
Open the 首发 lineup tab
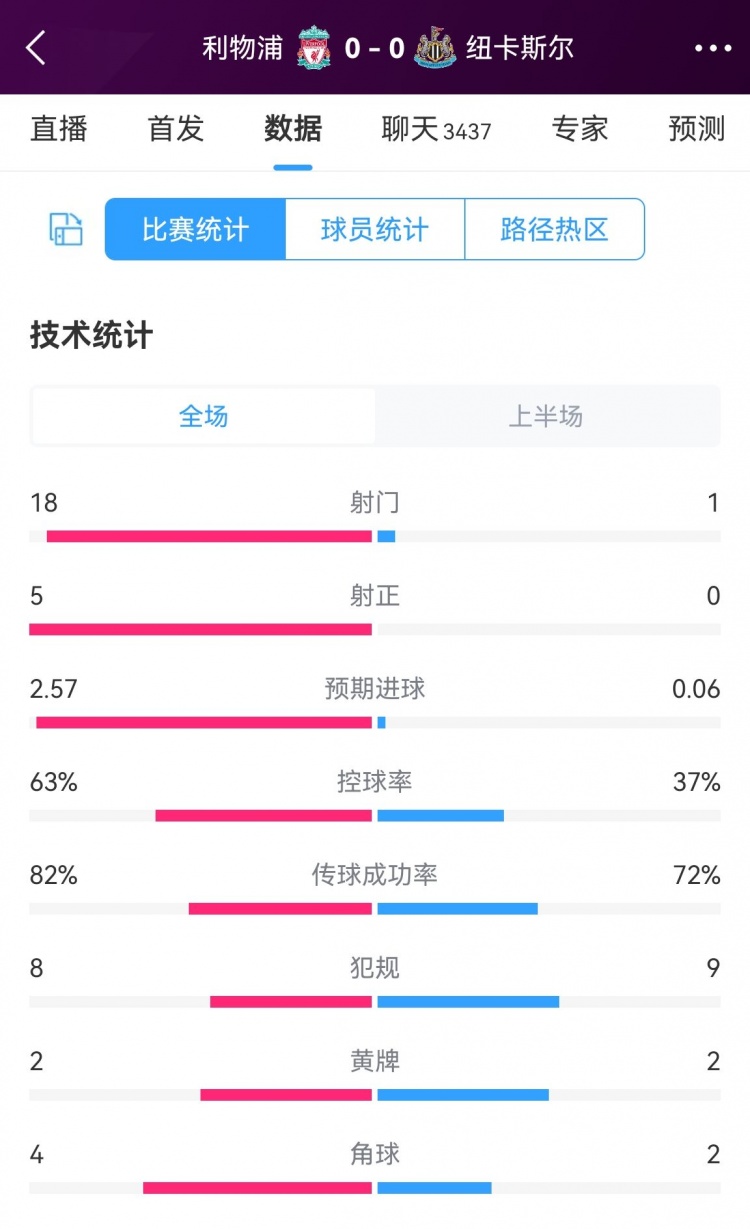point(176,129)
